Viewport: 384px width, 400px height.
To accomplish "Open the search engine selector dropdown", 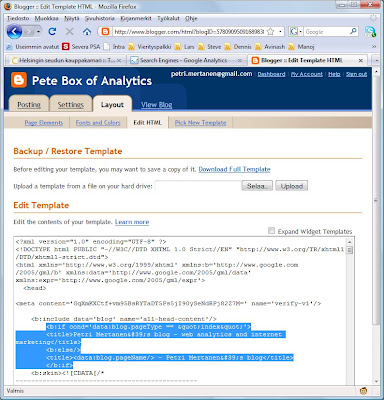I will pos(300,32).
